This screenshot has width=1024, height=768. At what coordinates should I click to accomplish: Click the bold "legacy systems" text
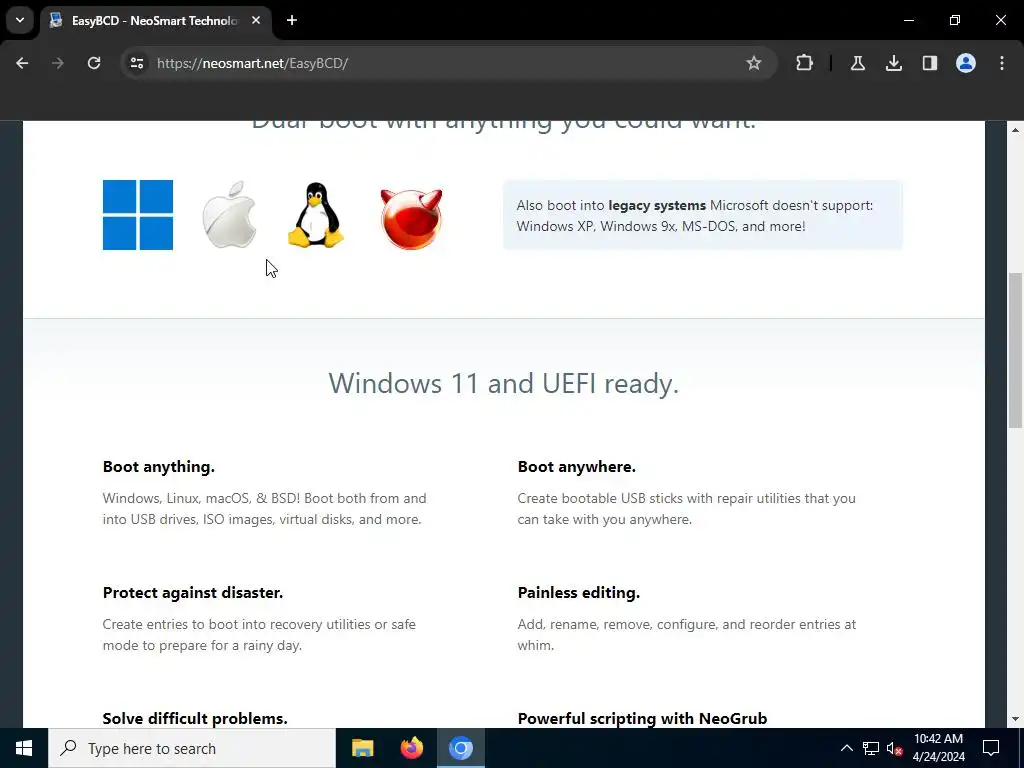[x=657, y=206]
